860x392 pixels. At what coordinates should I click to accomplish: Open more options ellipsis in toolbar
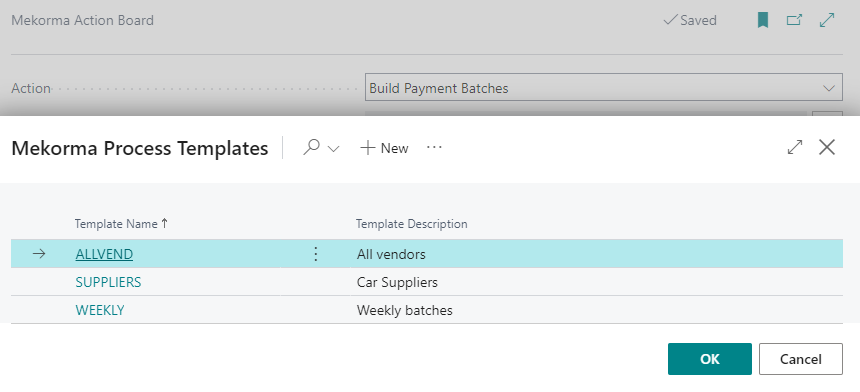[x=434, y=147]
